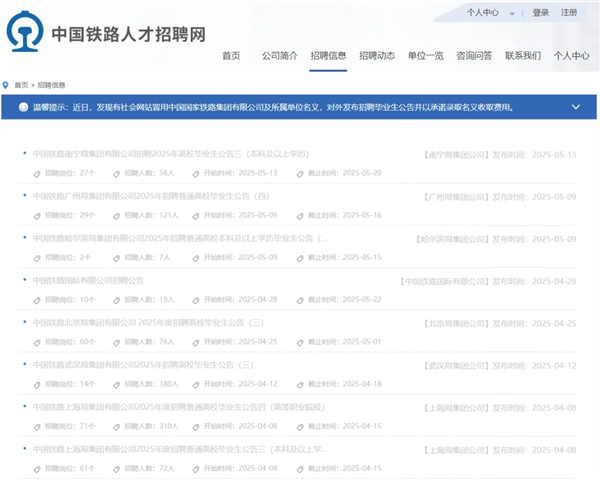The height and width of the screenshot is (481, 600).
Task: Click the tag icon beside 招聘人数: 76人
Action: [x=116, y=342]
